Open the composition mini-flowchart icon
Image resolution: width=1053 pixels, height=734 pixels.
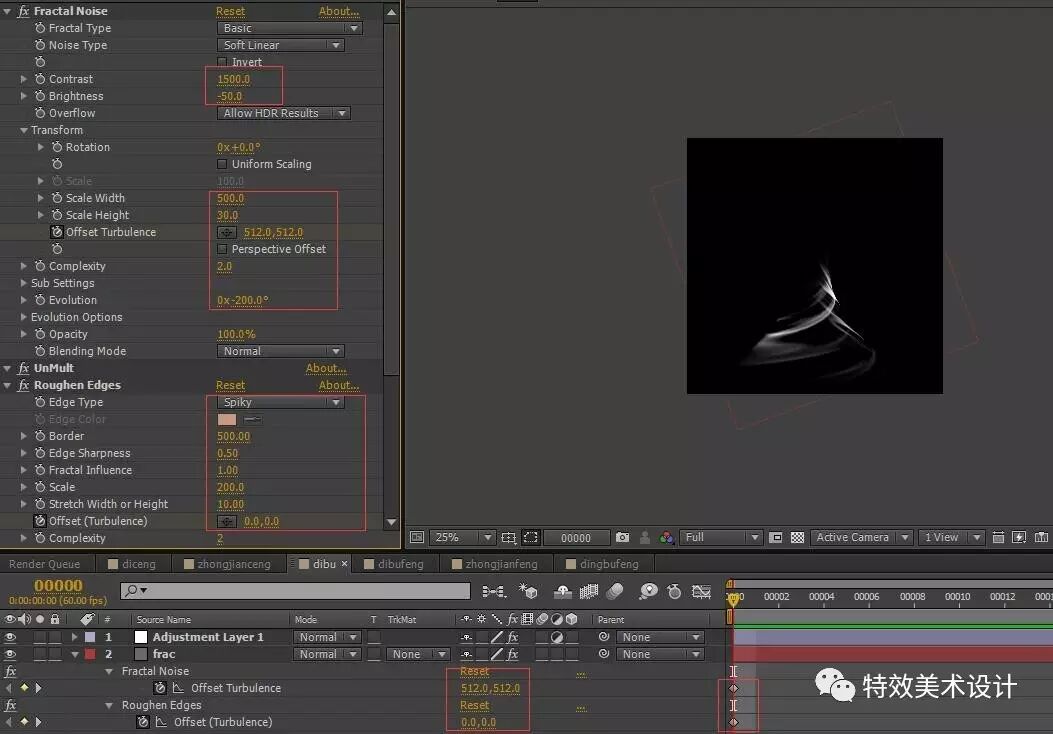pyautogui.click(x=494, y=591)
